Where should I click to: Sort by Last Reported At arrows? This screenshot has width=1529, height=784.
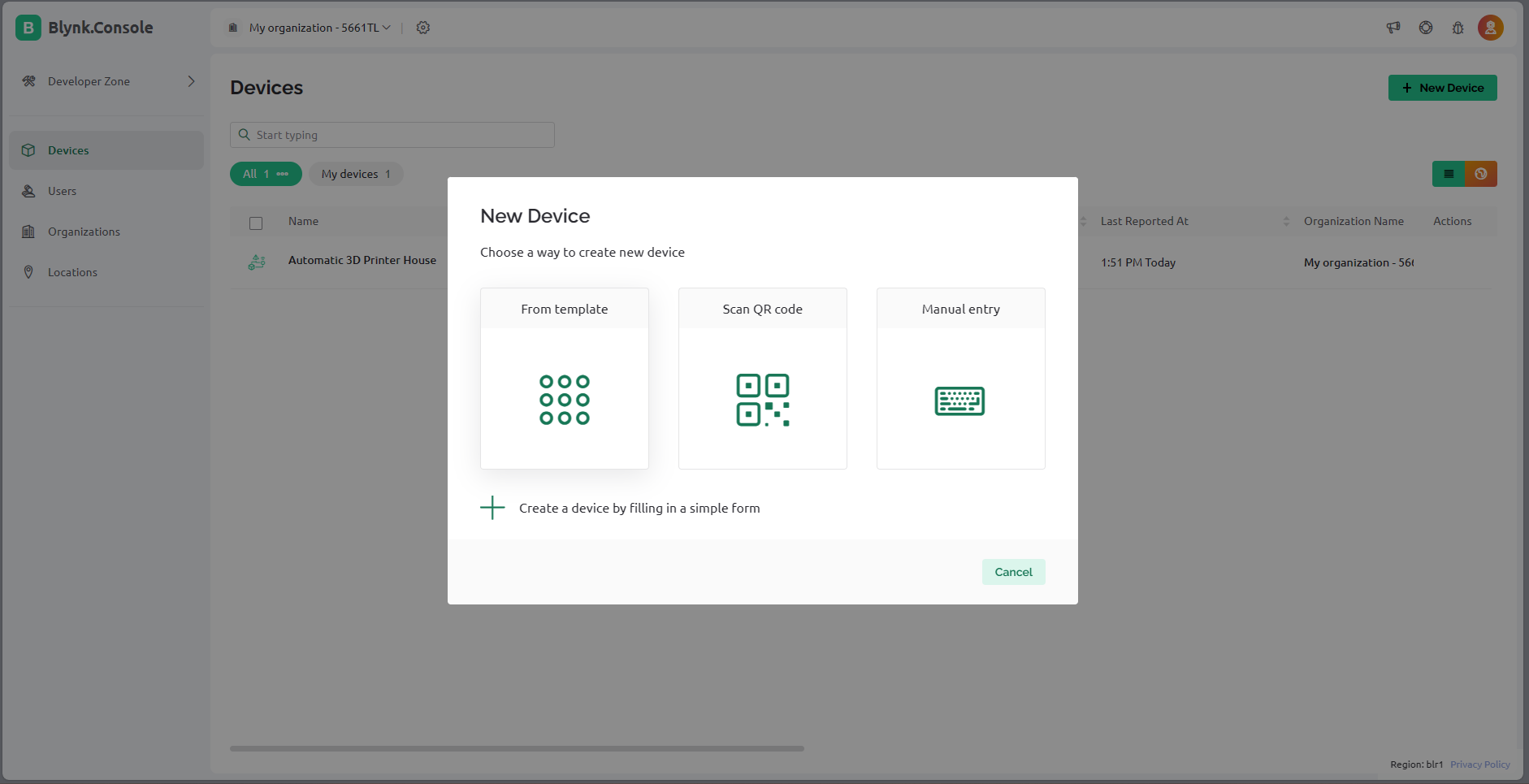tap(1286, 222)
